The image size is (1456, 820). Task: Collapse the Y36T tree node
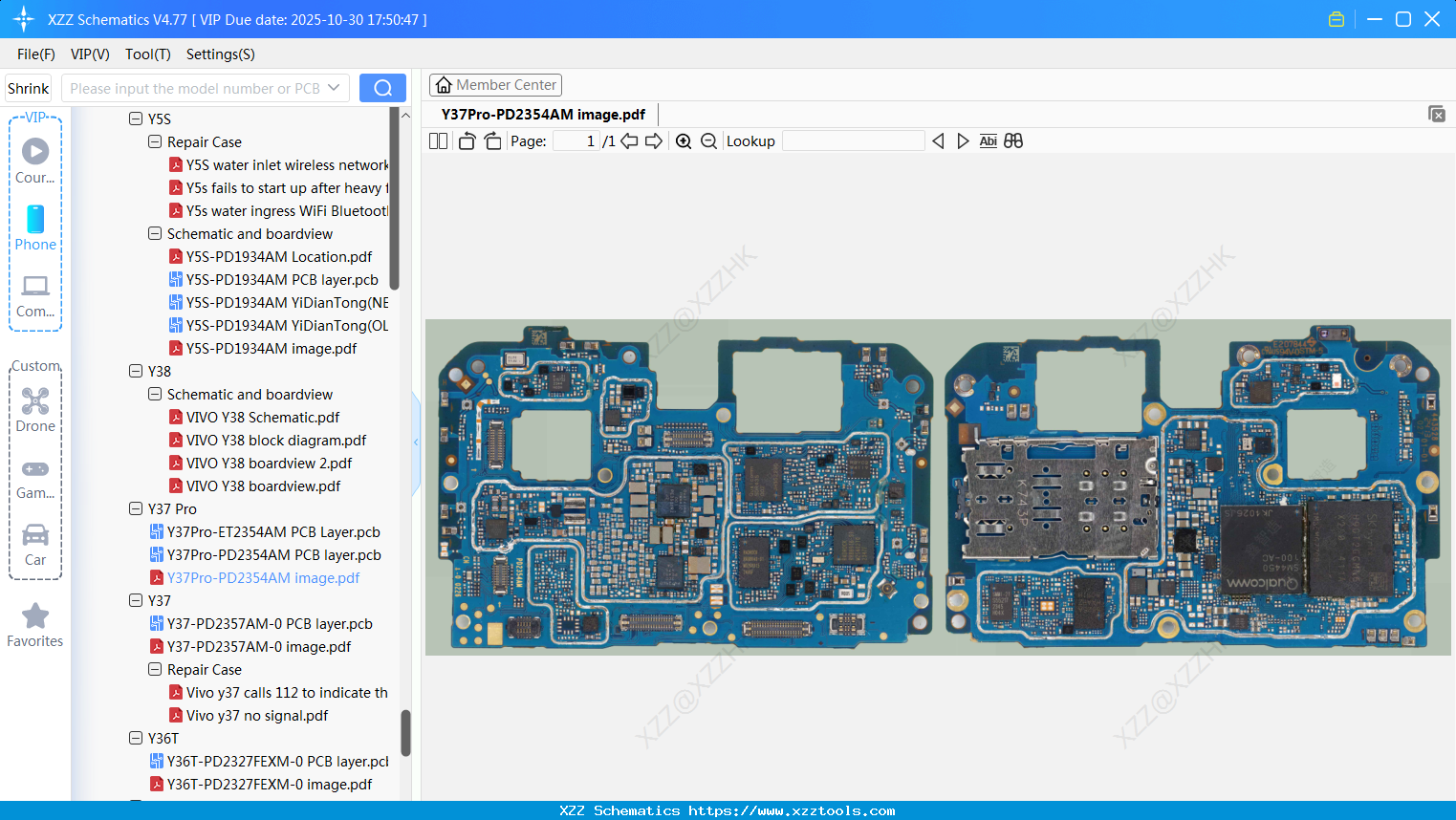(x=136, y=738)
